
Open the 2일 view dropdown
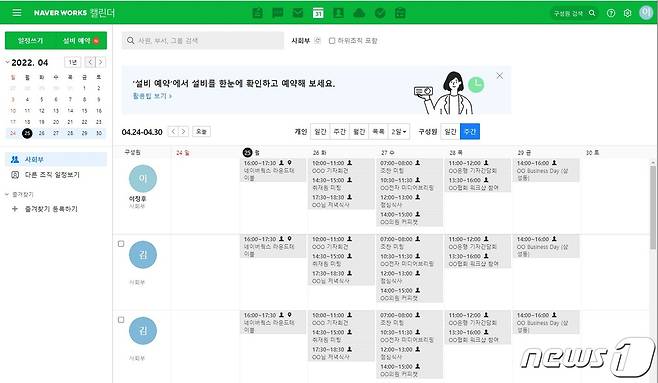point(399,132)
